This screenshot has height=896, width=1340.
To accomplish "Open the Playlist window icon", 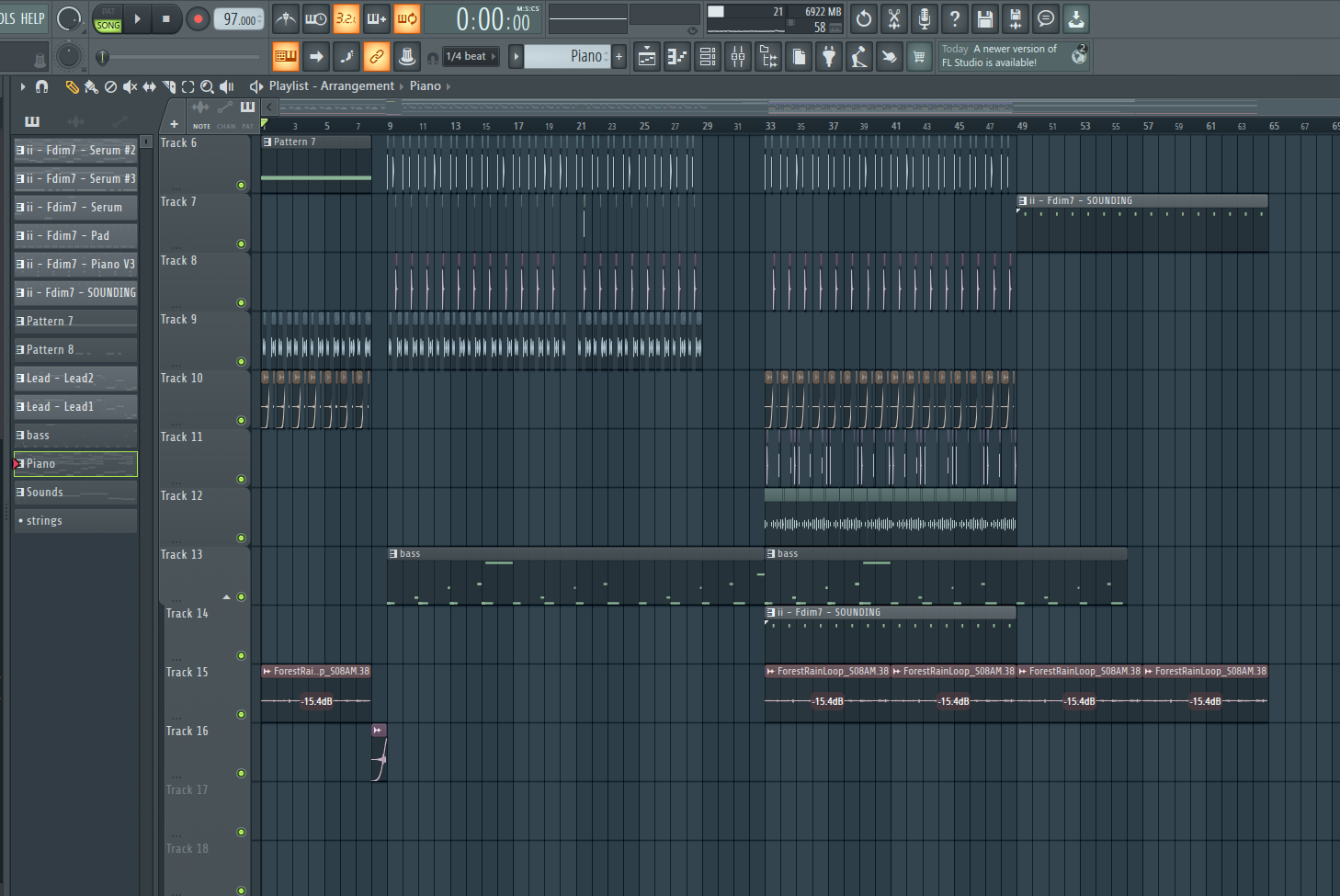I will (647, 57).
